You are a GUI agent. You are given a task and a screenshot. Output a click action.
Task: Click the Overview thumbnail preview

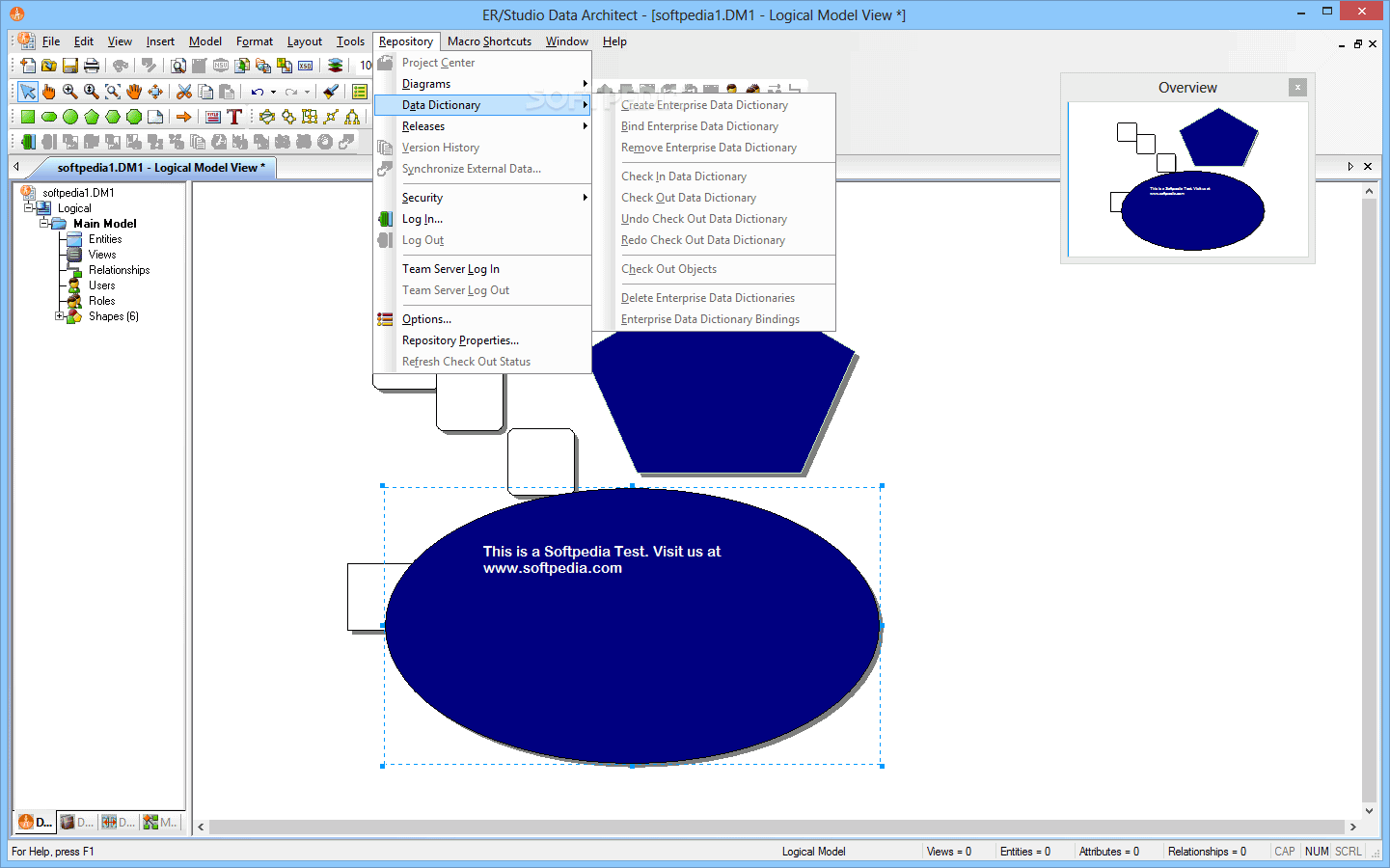click(1188, 179)
